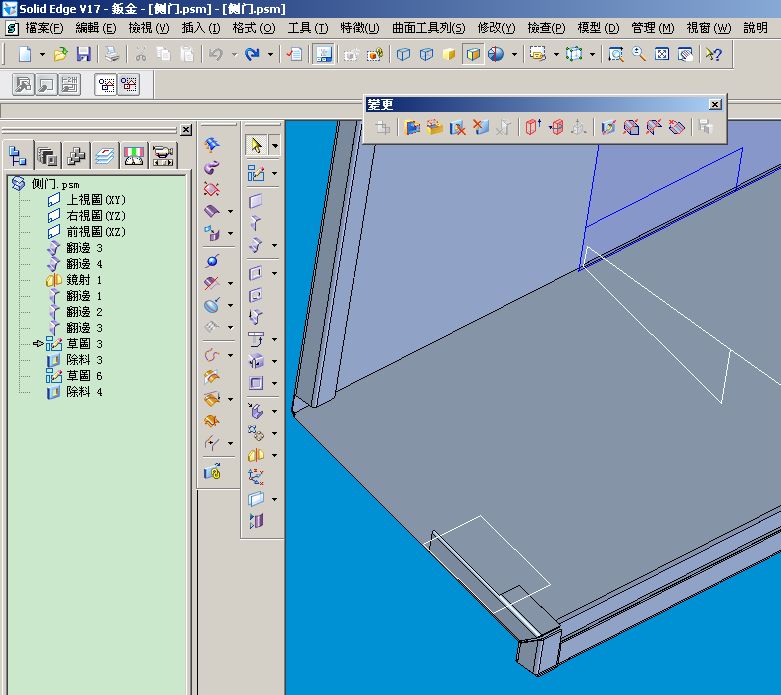Open the 曲面工具列(S) menu
The width and height of the screenshot is (781, 695).
428,28
